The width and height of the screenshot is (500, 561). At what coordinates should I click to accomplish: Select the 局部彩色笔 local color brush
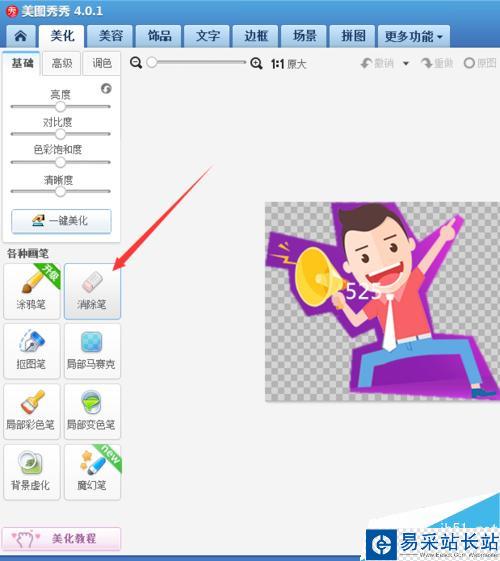[32, 412]
